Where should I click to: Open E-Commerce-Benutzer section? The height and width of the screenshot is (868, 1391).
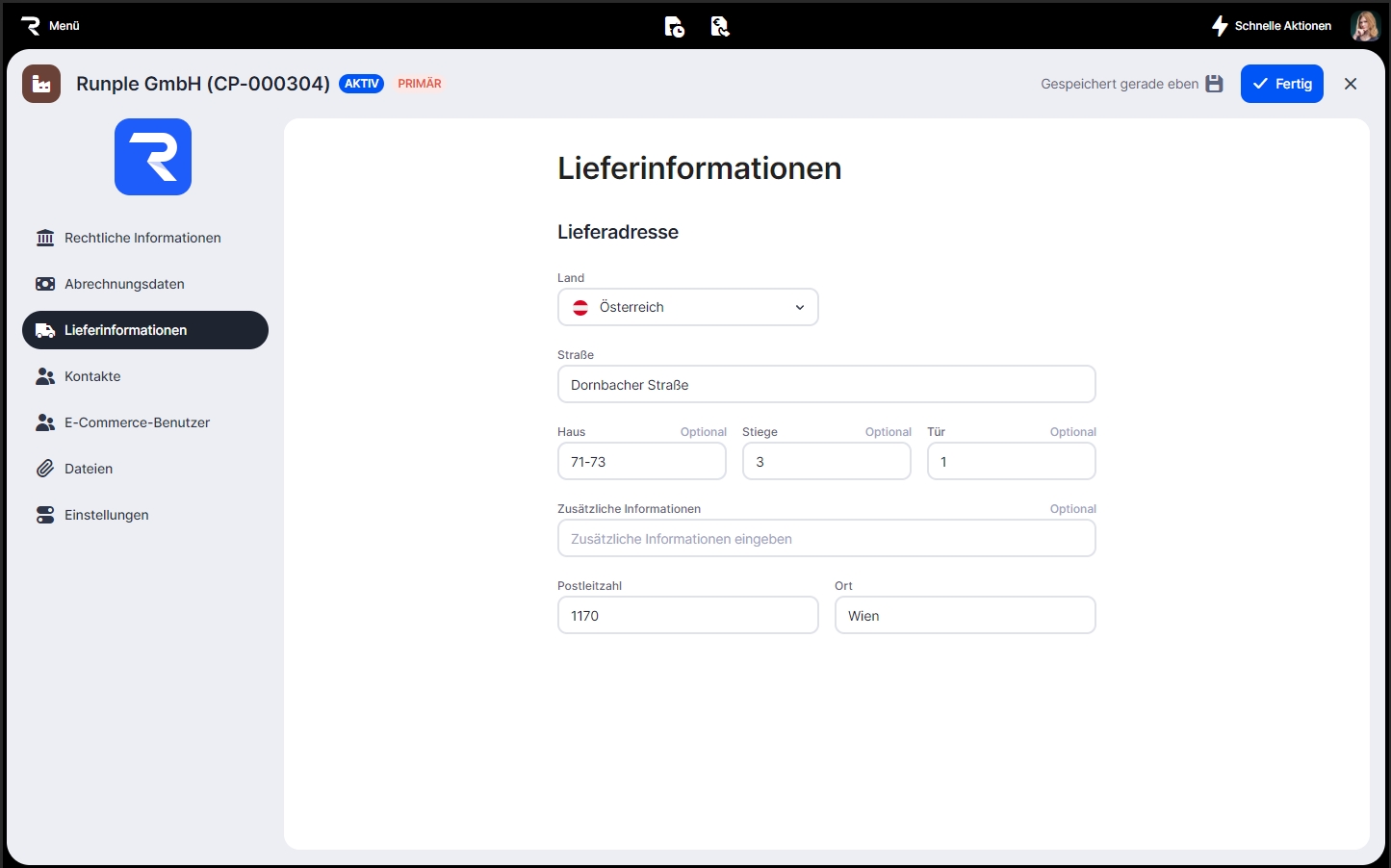click(x=137, y=422)
